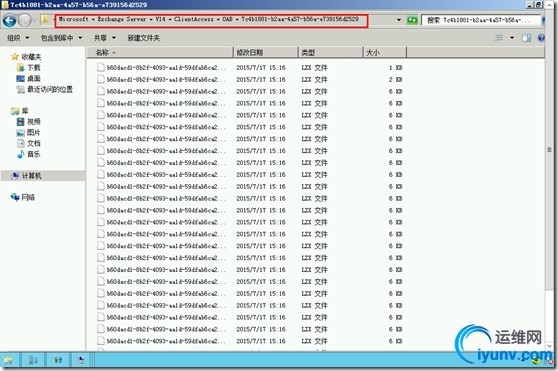Select the LZX file sized 1 KB
The image size is (558, 371).
click(x=249, y=68)
